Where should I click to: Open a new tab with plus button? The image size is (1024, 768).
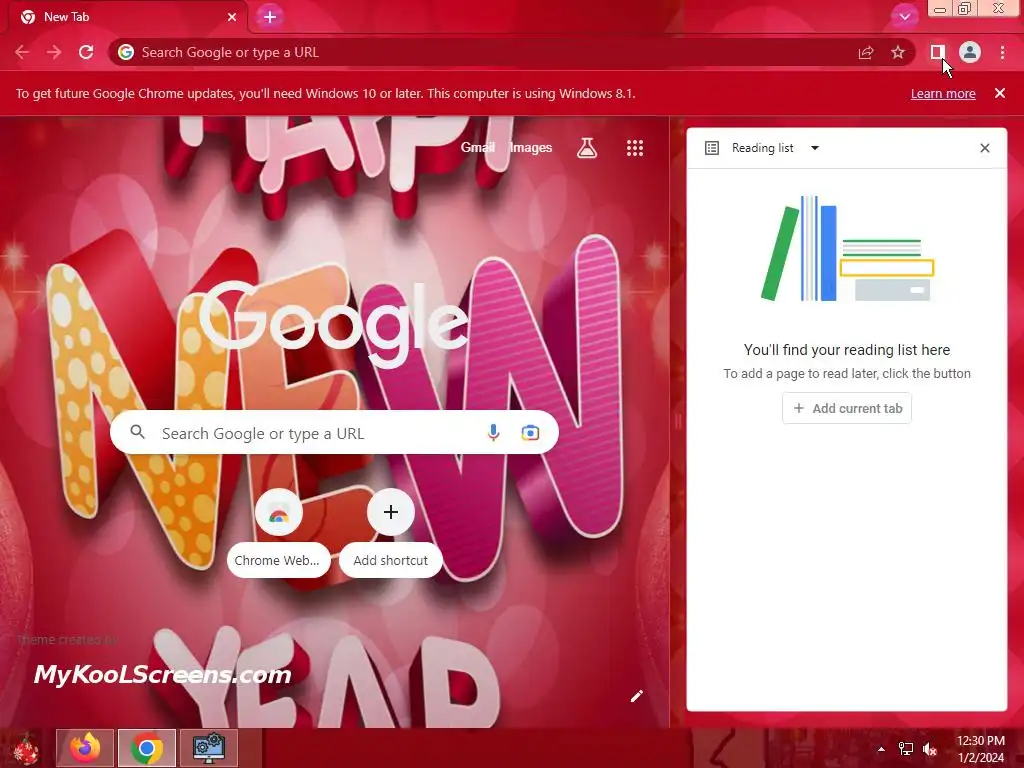270,17
